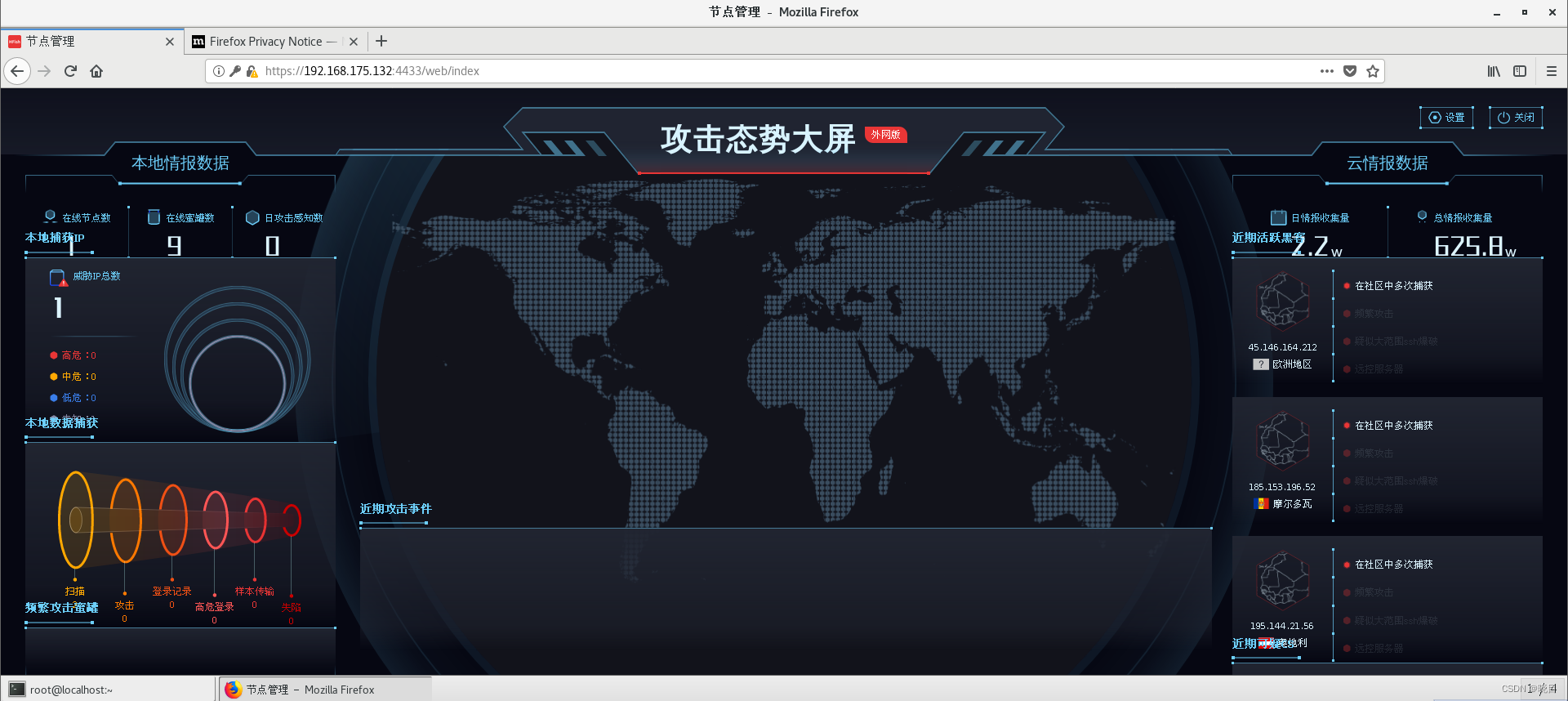Click the 中危 orange legend dot
This screenshot has width=1568, height=701.
coord(54,377)
